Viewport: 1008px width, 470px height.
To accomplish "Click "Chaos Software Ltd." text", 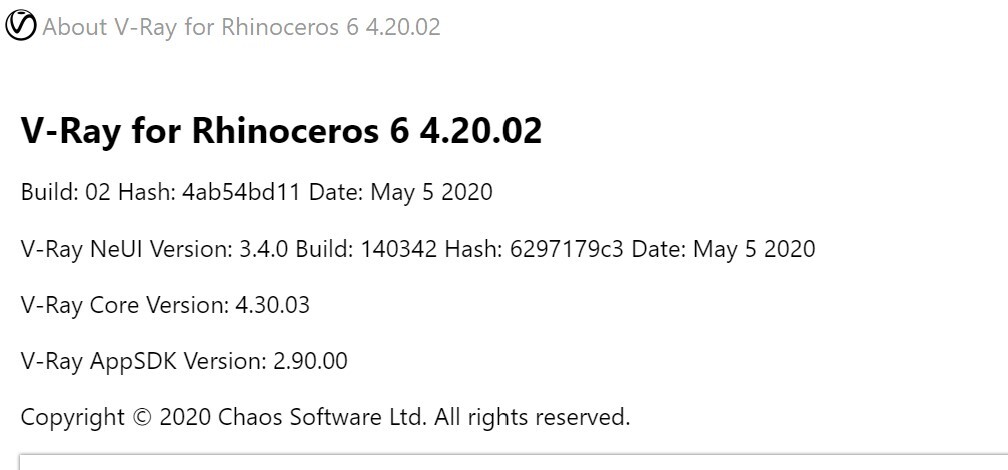I will click(x=323, y=418).
